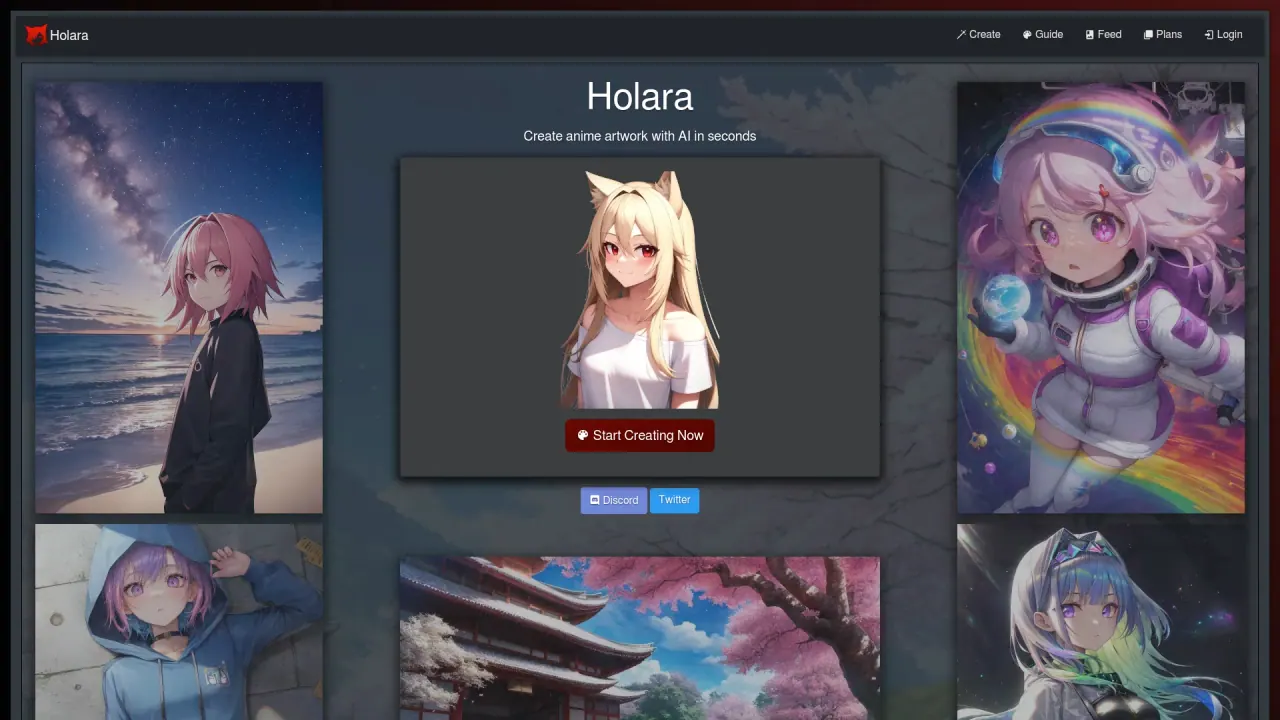View the blue hoodie girl artwork
The height and width of the screenshot is (720, 1280).
[179, 622]
